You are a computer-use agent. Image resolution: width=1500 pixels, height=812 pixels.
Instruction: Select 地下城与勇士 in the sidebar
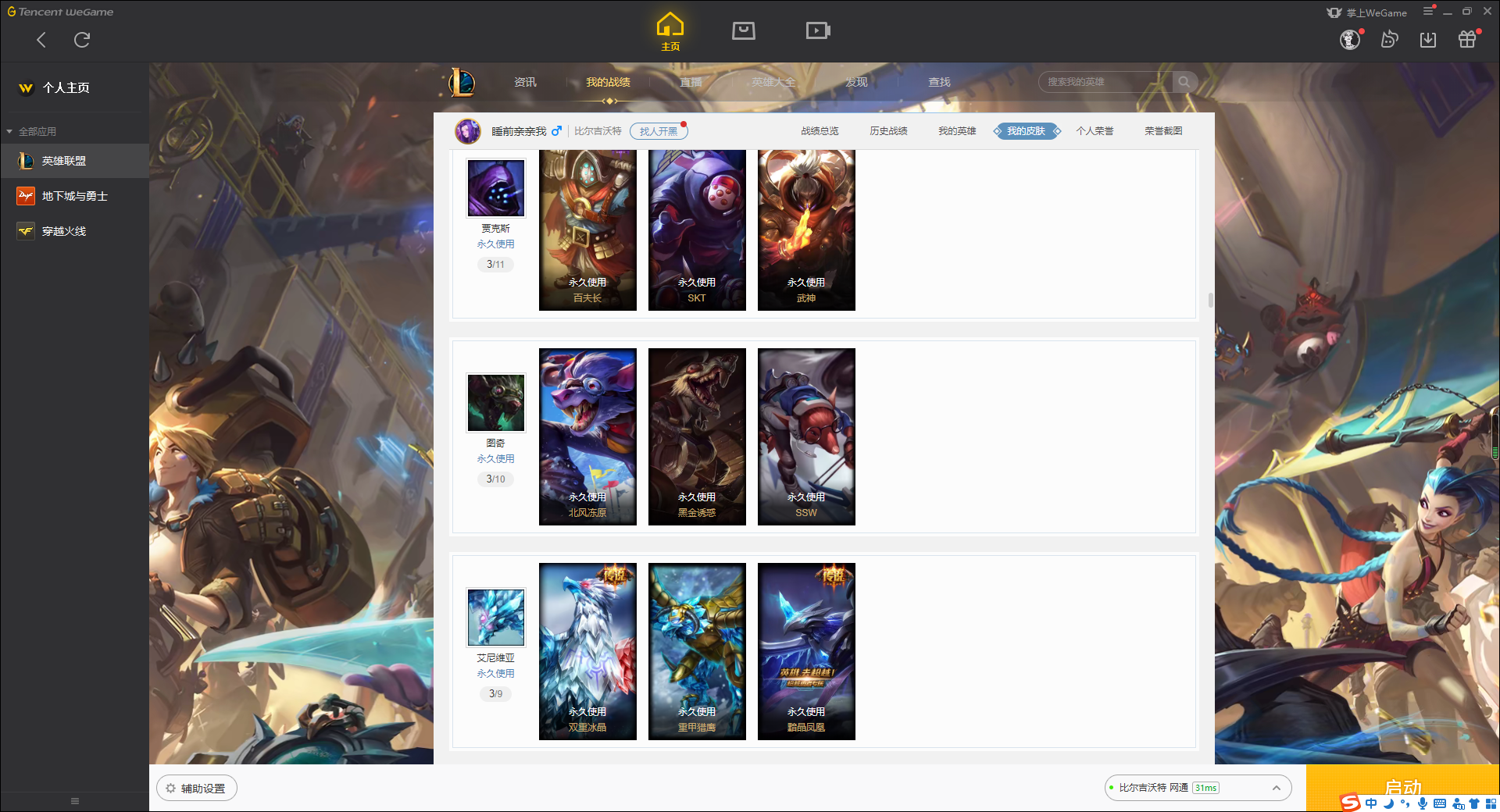(74, 196)
